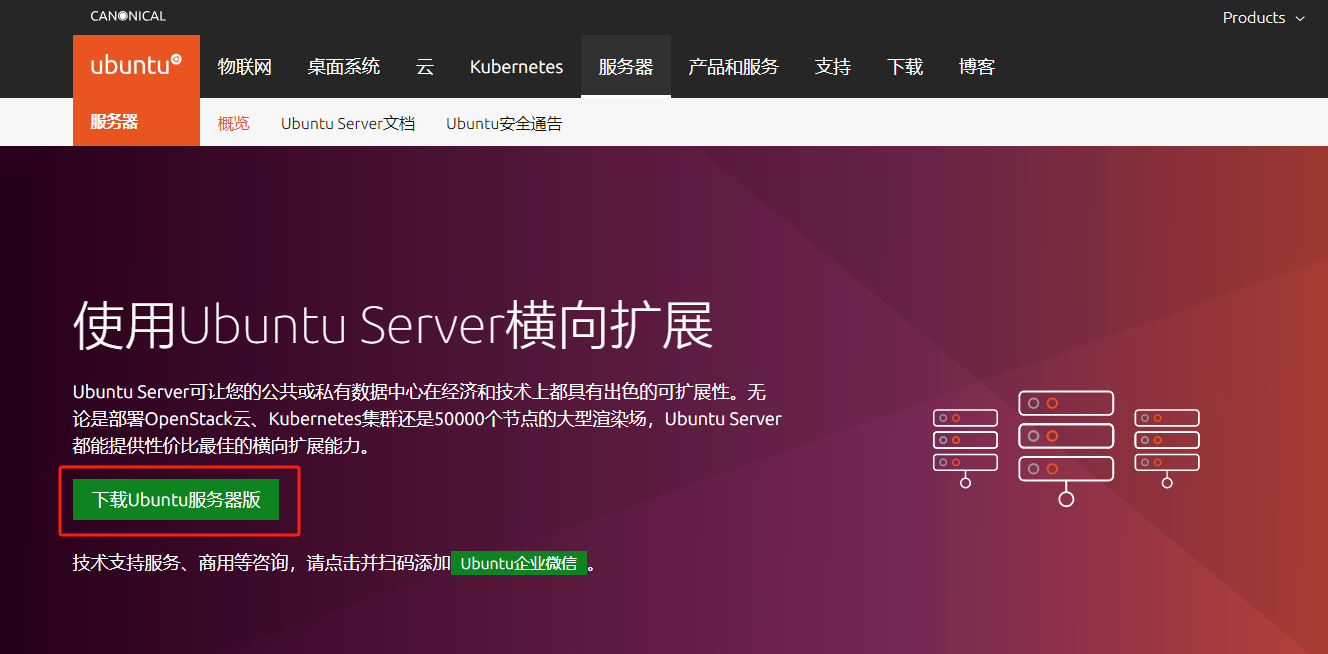
Task: Click the Ubuntu企业微信 green link
Action: (519, 563)
